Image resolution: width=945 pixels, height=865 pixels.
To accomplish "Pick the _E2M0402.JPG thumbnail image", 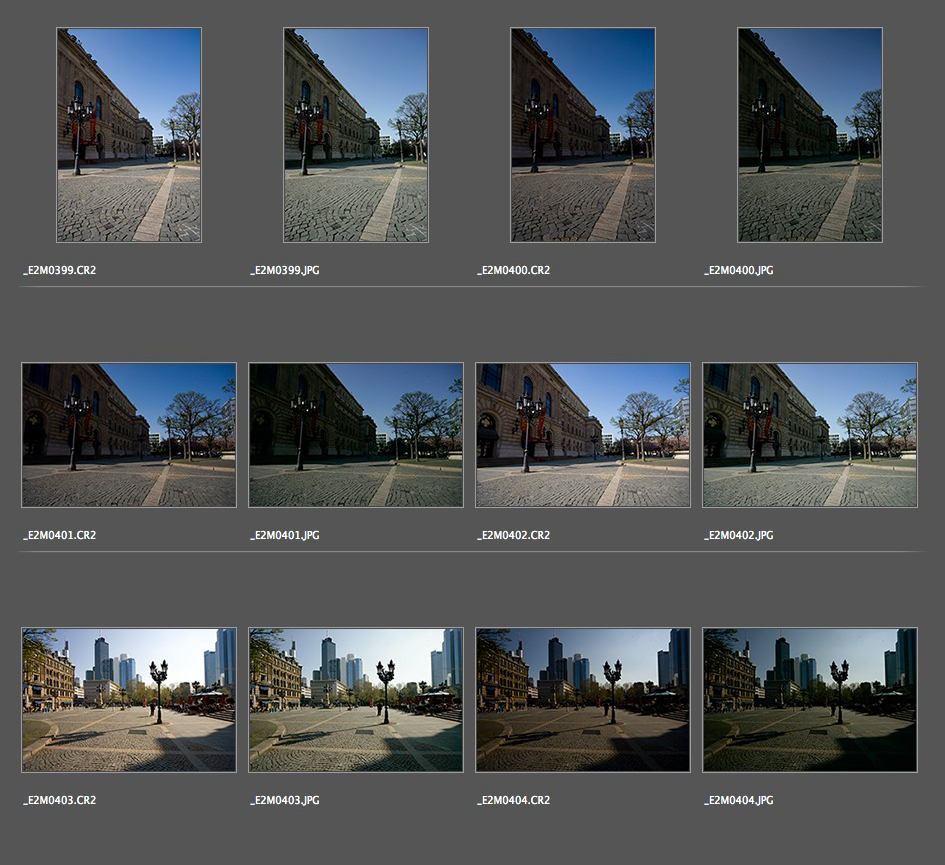I will [810, 435].
